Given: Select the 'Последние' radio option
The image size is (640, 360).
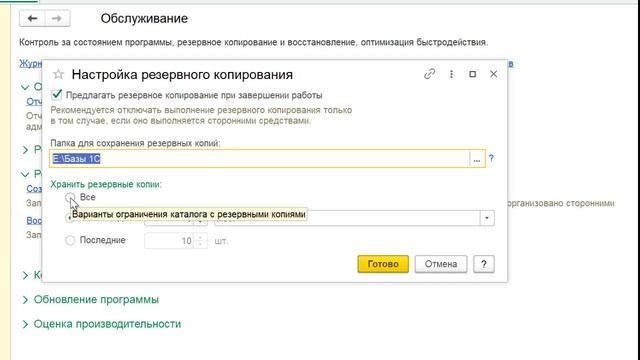Looking at the screenshot, I should pos(70,240).
